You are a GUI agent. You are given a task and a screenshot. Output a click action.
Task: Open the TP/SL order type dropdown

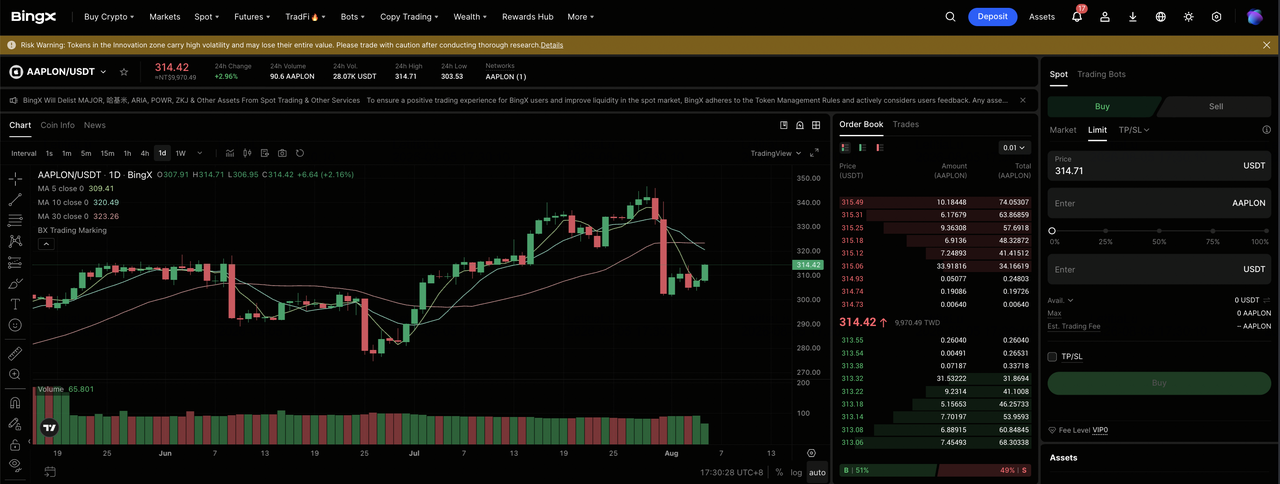[x=1134, y=130]
